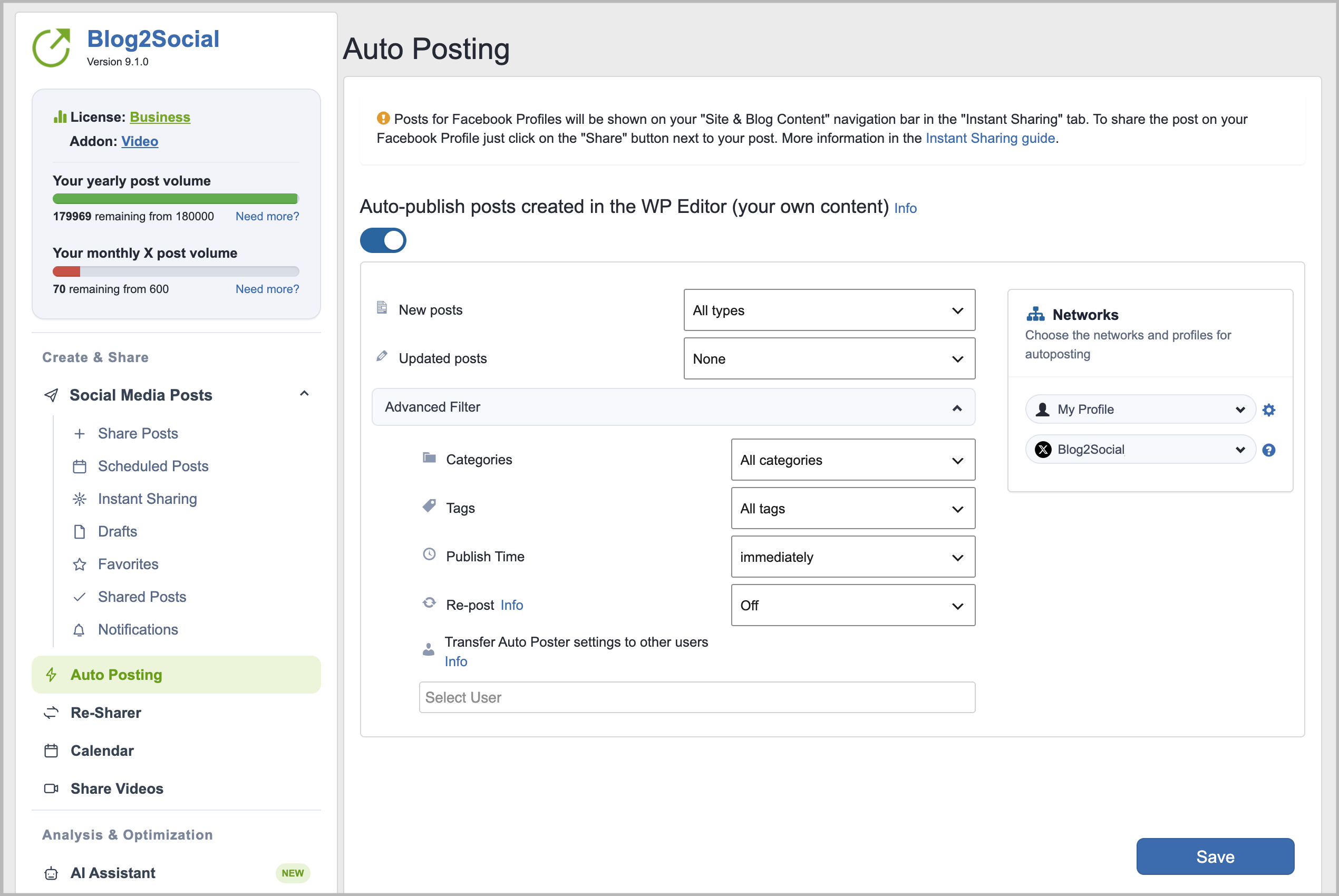
Task: Open the All categories dropdown
Action: [x=852, y=460]
